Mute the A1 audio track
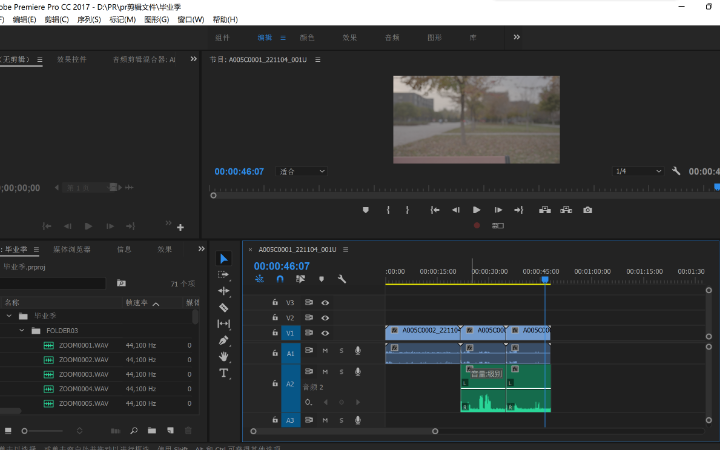This screenshot has height=450, width=720. (x=325, y=351)
